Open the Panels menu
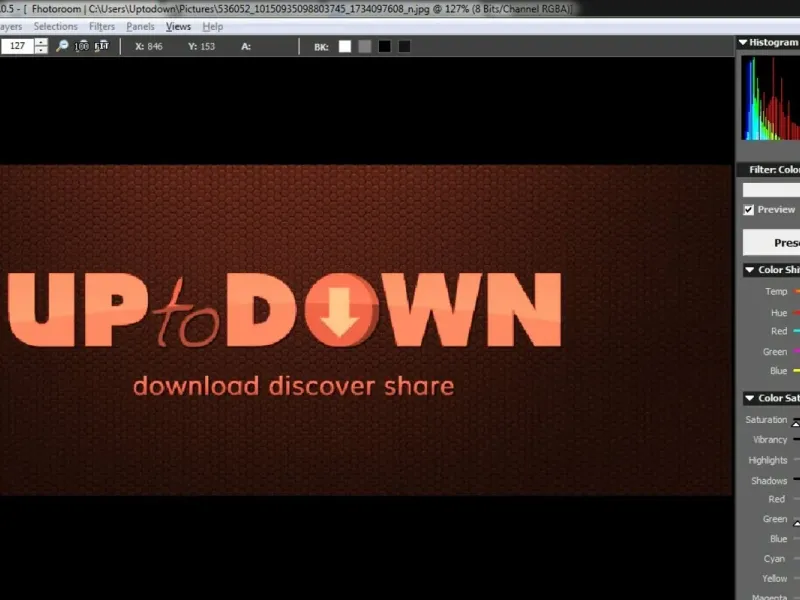This screenshot has width=800, height=600. [x=140, y=27]
